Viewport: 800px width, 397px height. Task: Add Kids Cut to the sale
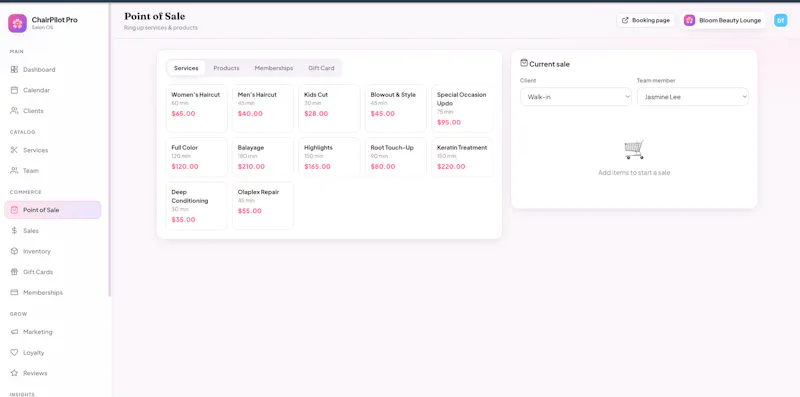coord(329,108)
